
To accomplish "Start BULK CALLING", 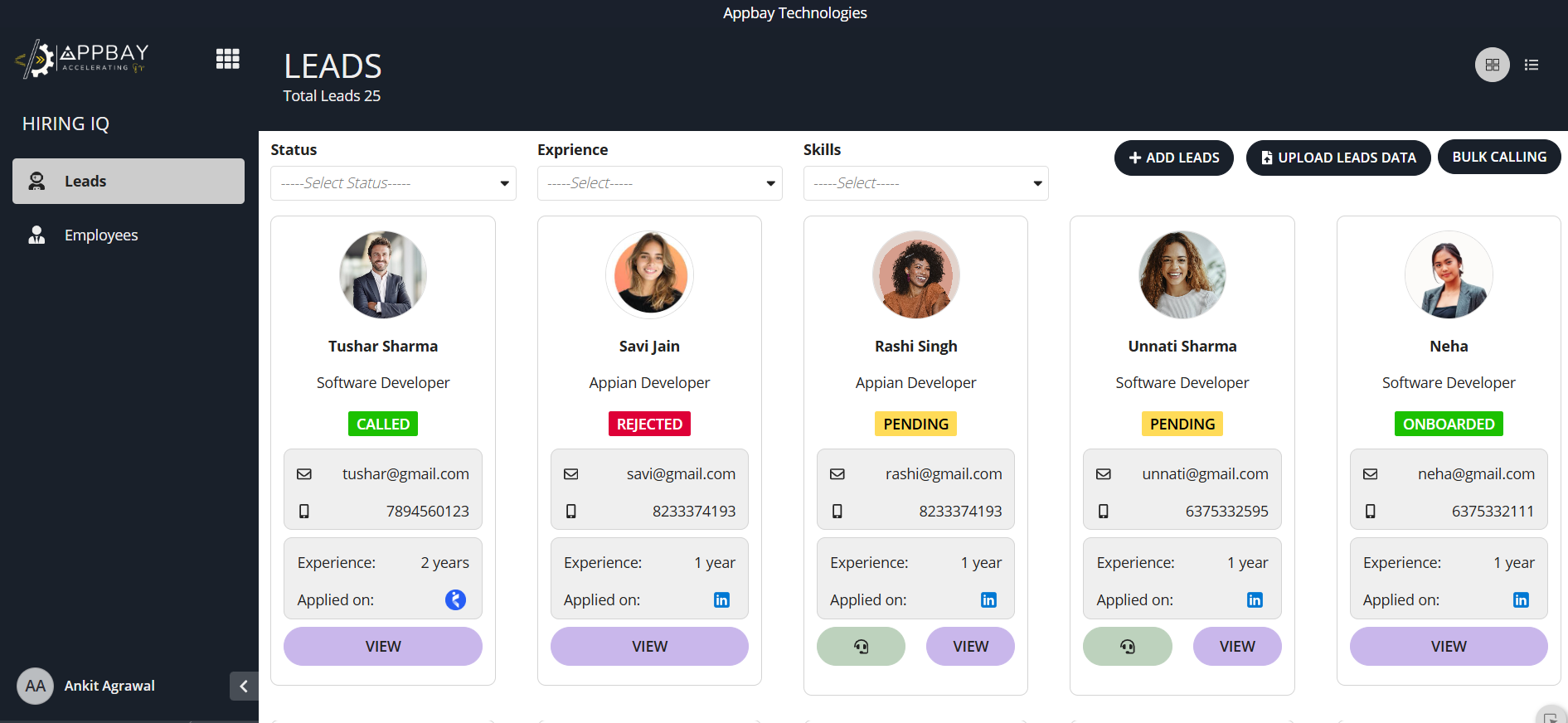I will 1499,157.
